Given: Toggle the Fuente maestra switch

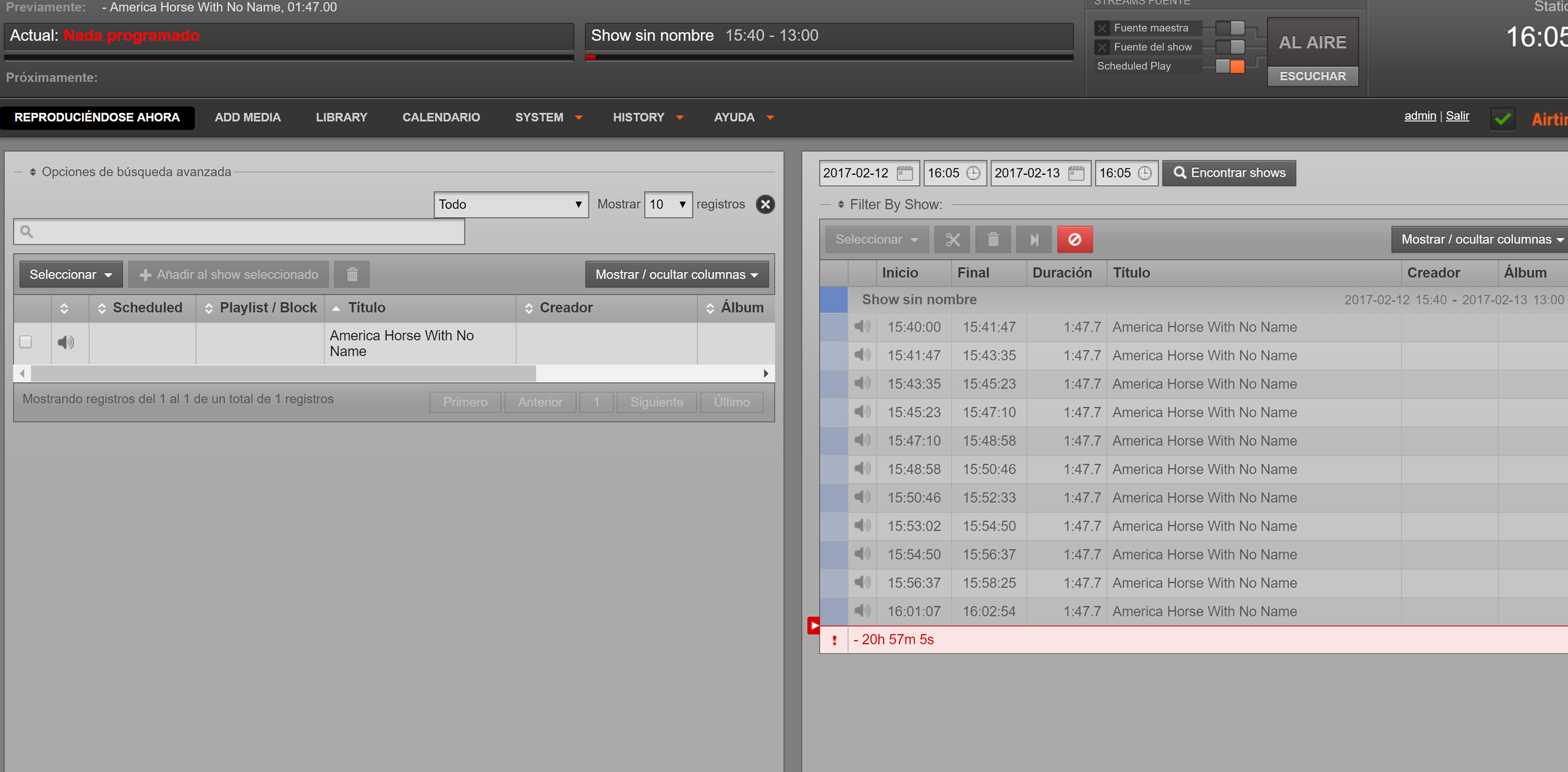Looking at the screenshot, I should tap(1229, 28).
